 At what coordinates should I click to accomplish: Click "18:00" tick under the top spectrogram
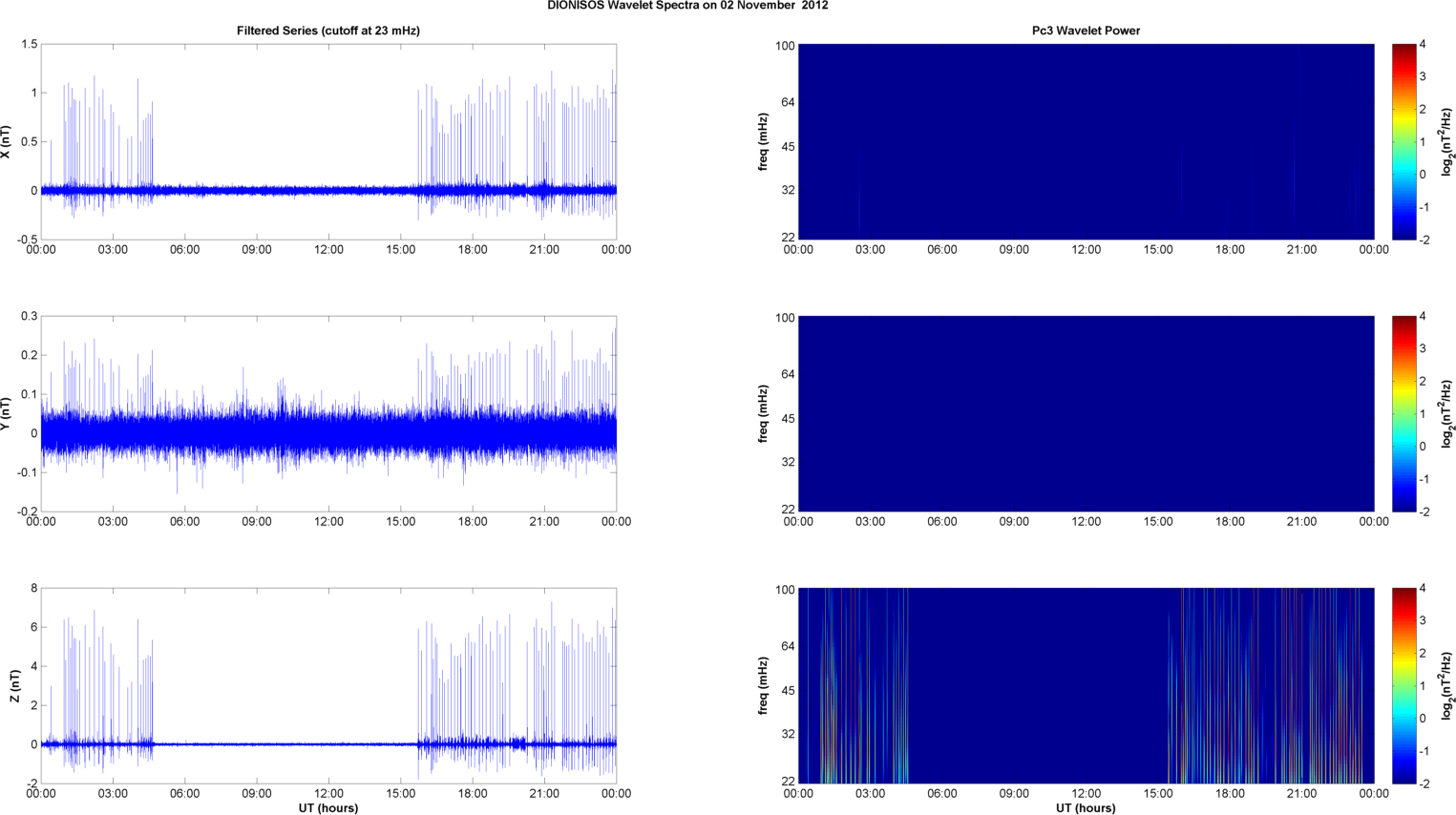click(x=1230, y=250)
